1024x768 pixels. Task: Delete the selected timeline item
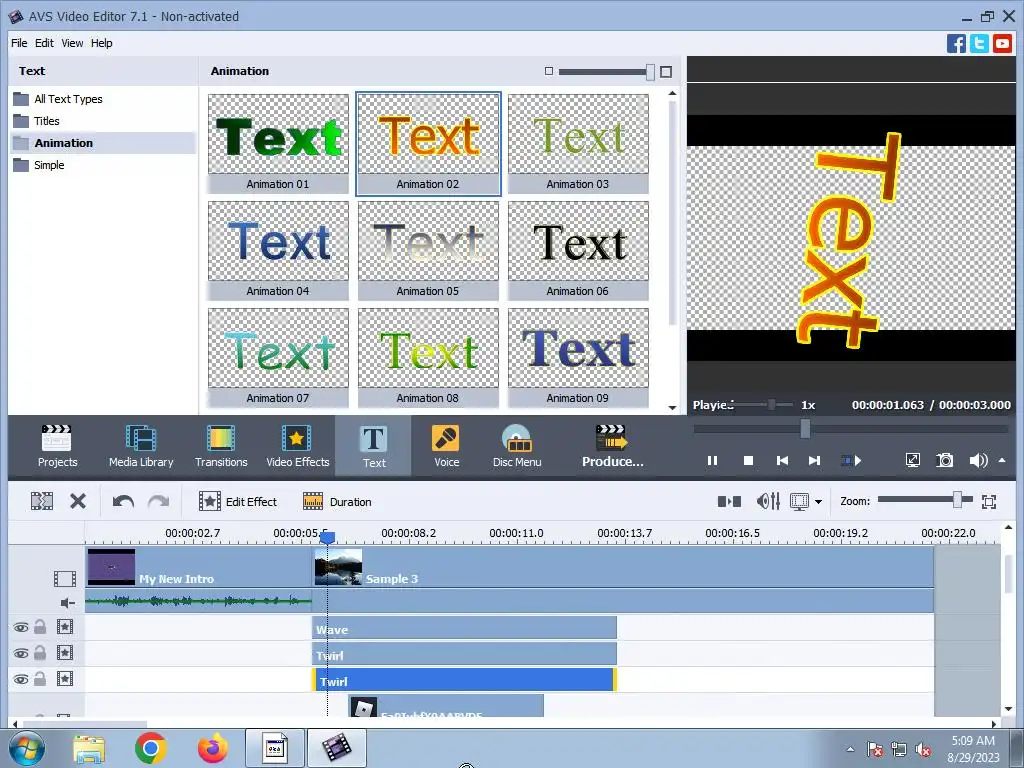78,502
